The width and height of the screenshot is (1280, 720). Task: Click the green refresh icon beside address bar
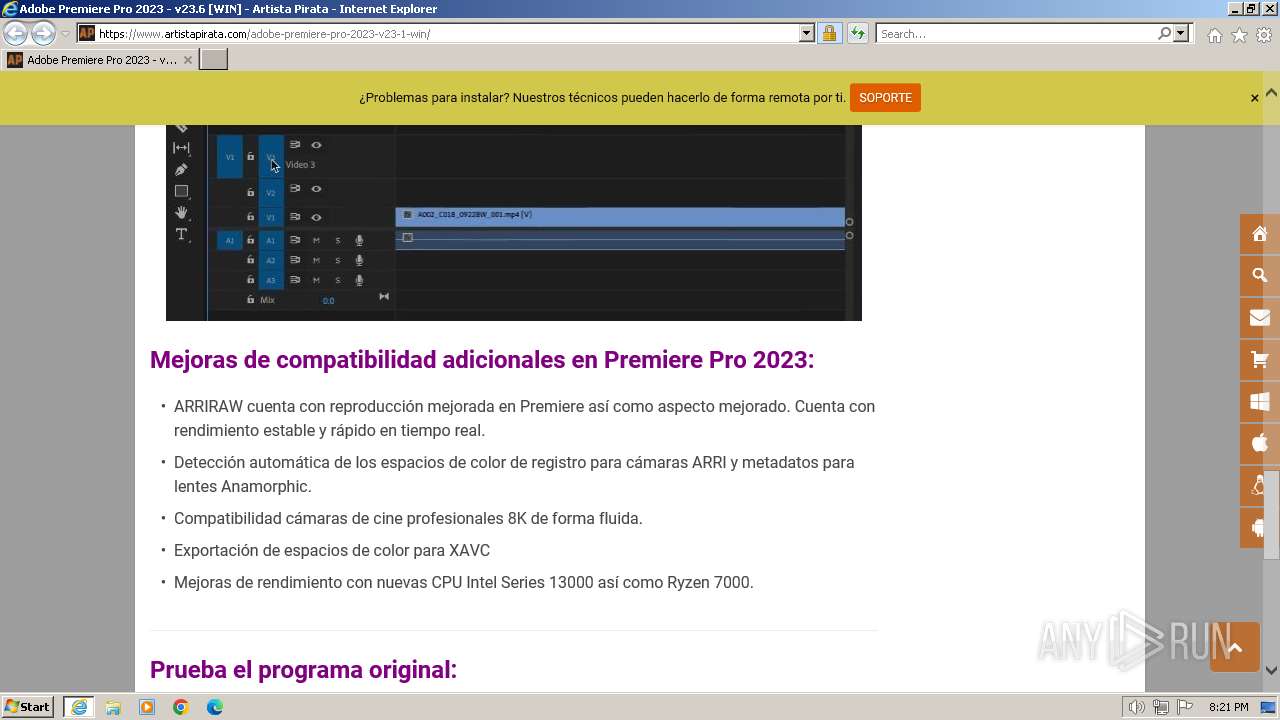[857, 33]
